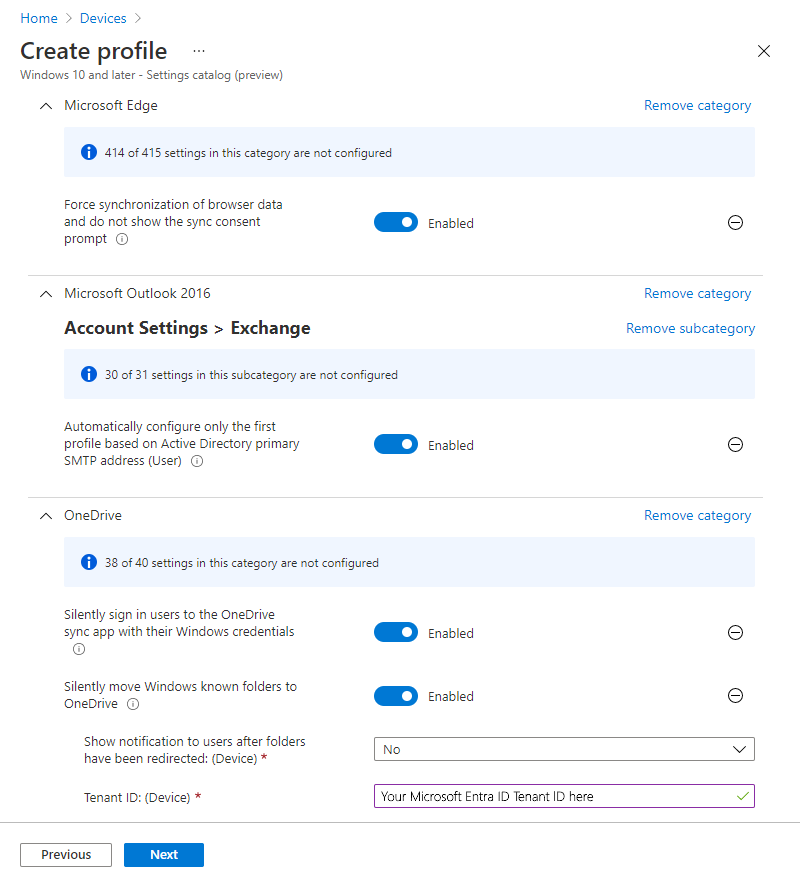Navigate to Devices via the breadcrumb
Screen dimensions: 800x883
(103, 17)
